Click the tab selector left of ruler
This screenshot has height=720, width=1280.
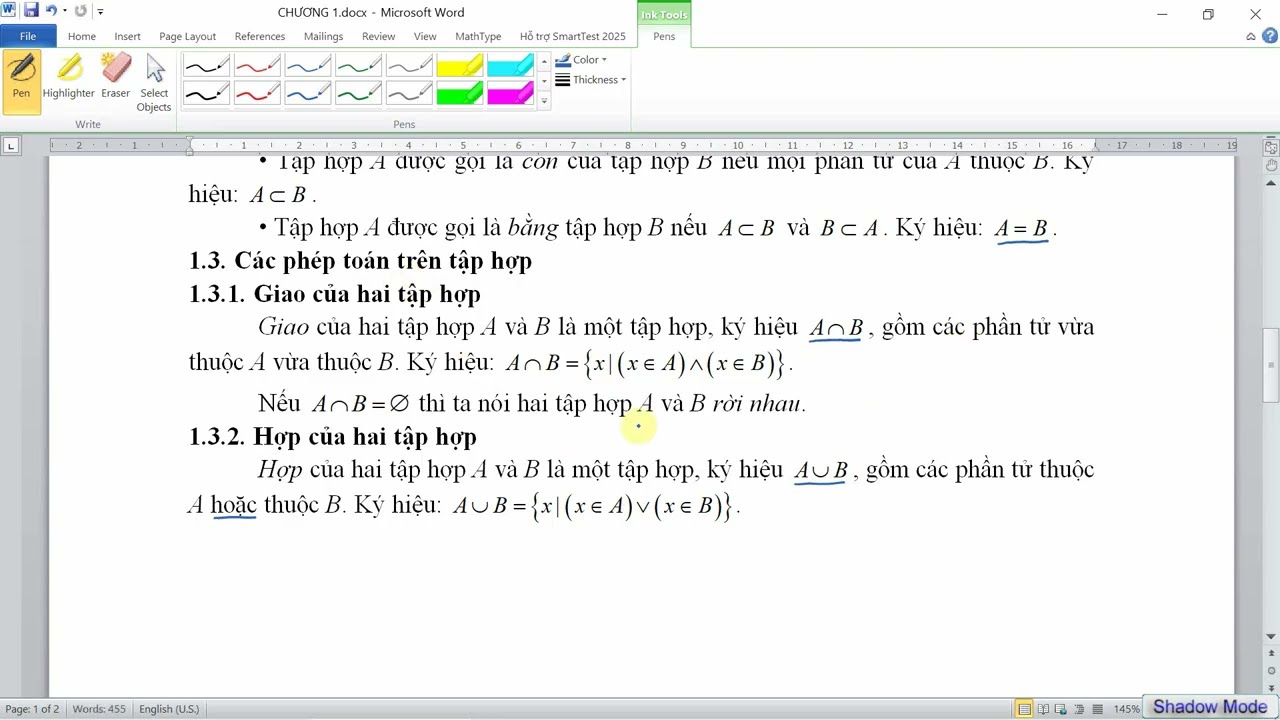(x=11, y=146)
